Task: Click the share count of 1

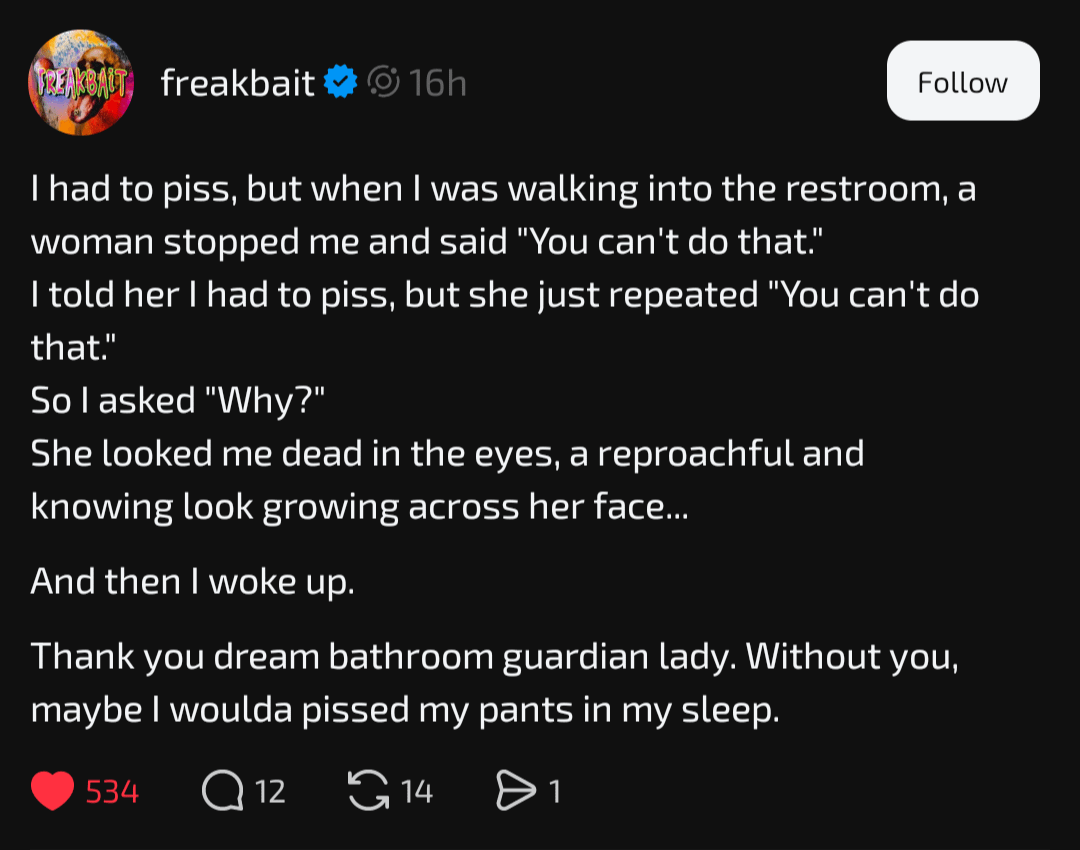Action: (x=555, y=792)
